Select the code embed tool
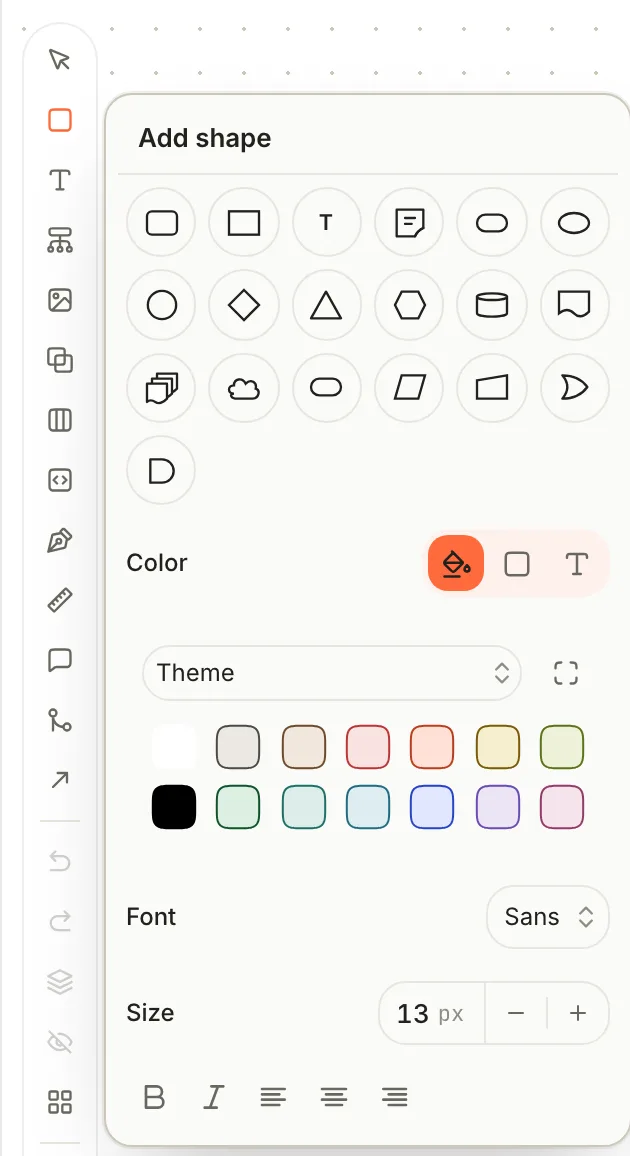Image resolution: width=630 pixels, height=1156 pixels. coord(60,481)
